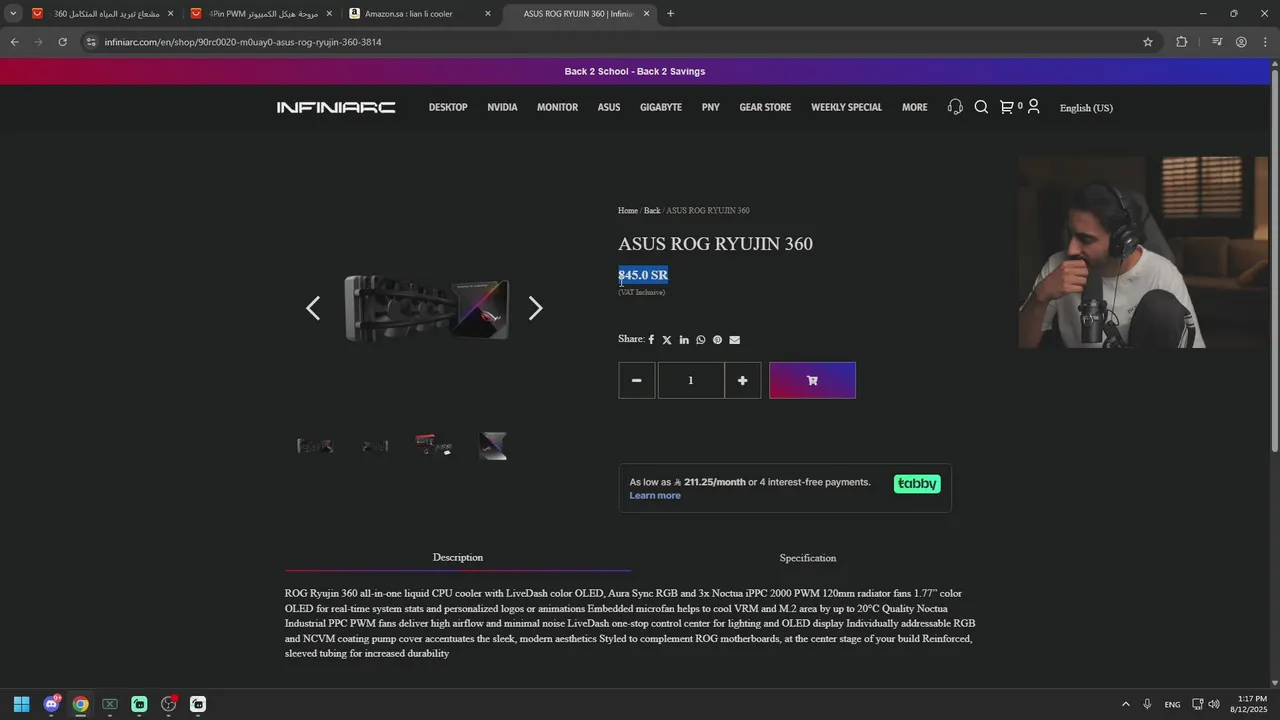Click the quantity input field
The width and height of the screenshot is (1280, 720).
coord(690,380)
